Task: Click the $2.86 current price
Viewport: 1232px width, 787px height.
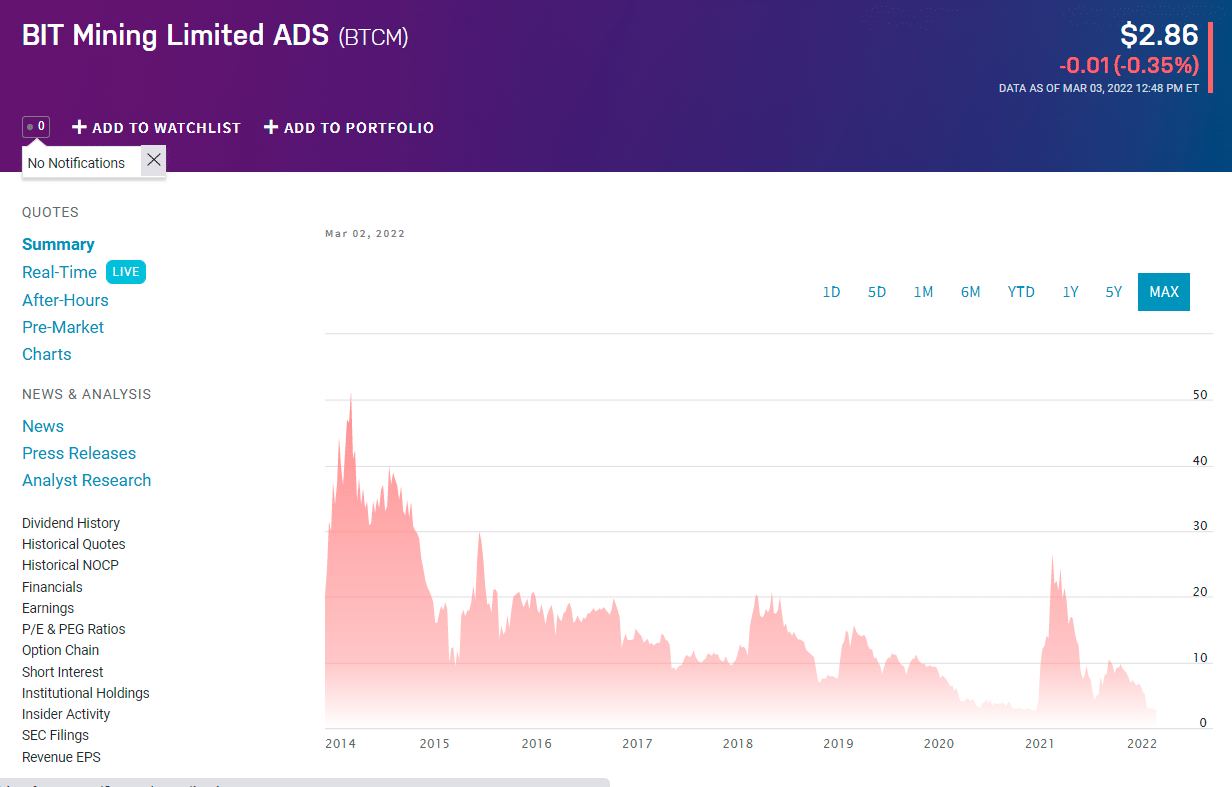Action: 1159,35
